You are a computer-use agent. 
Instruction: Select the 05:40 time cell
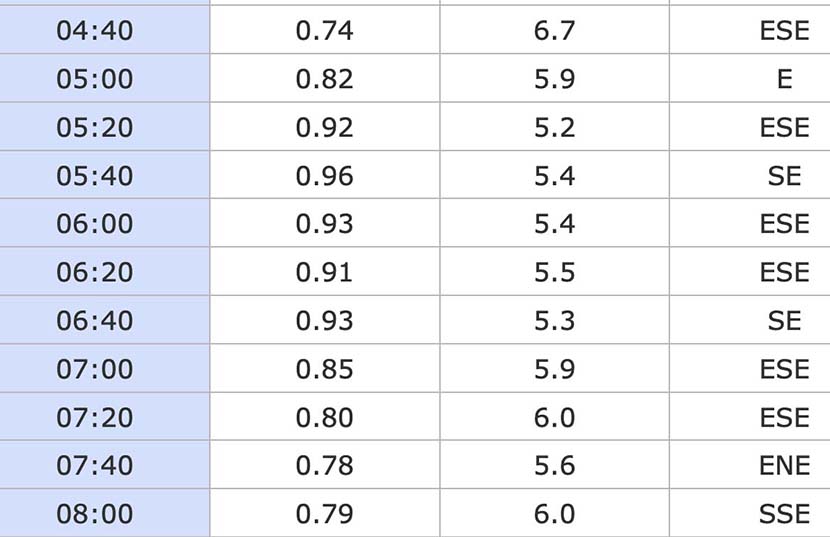pyautogui.click(x=104, y=175)
